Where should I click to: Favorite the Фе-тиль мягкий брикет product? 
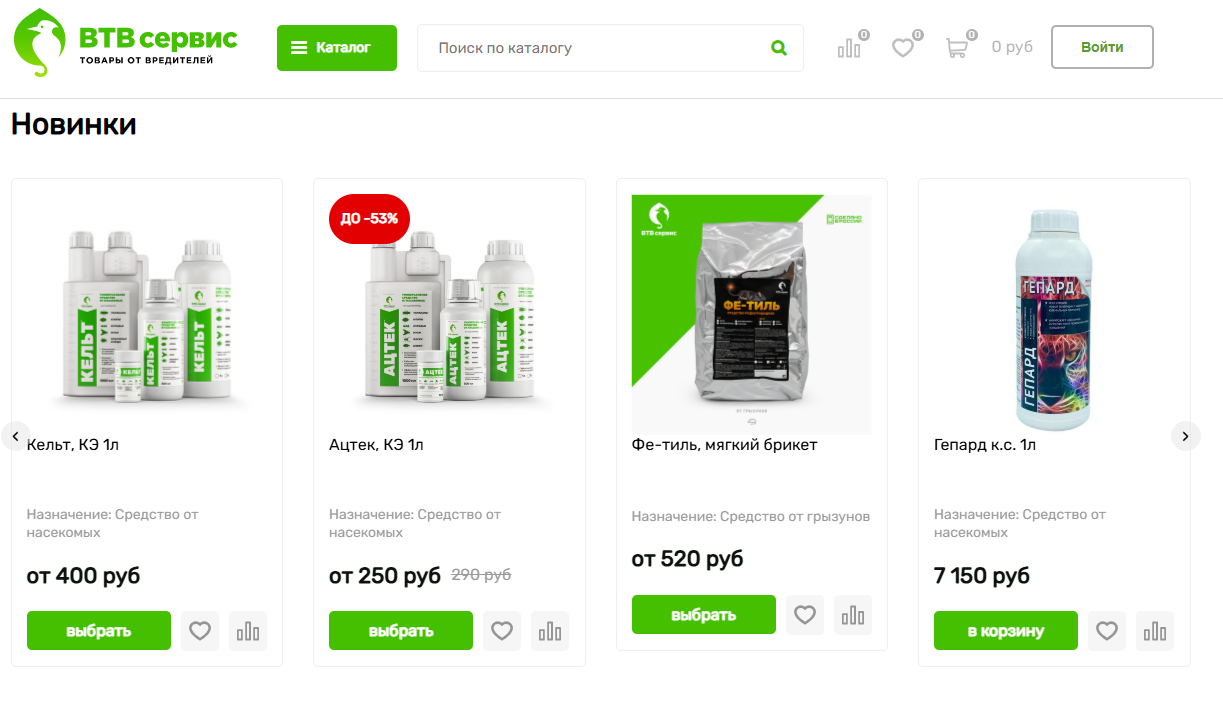805,615
